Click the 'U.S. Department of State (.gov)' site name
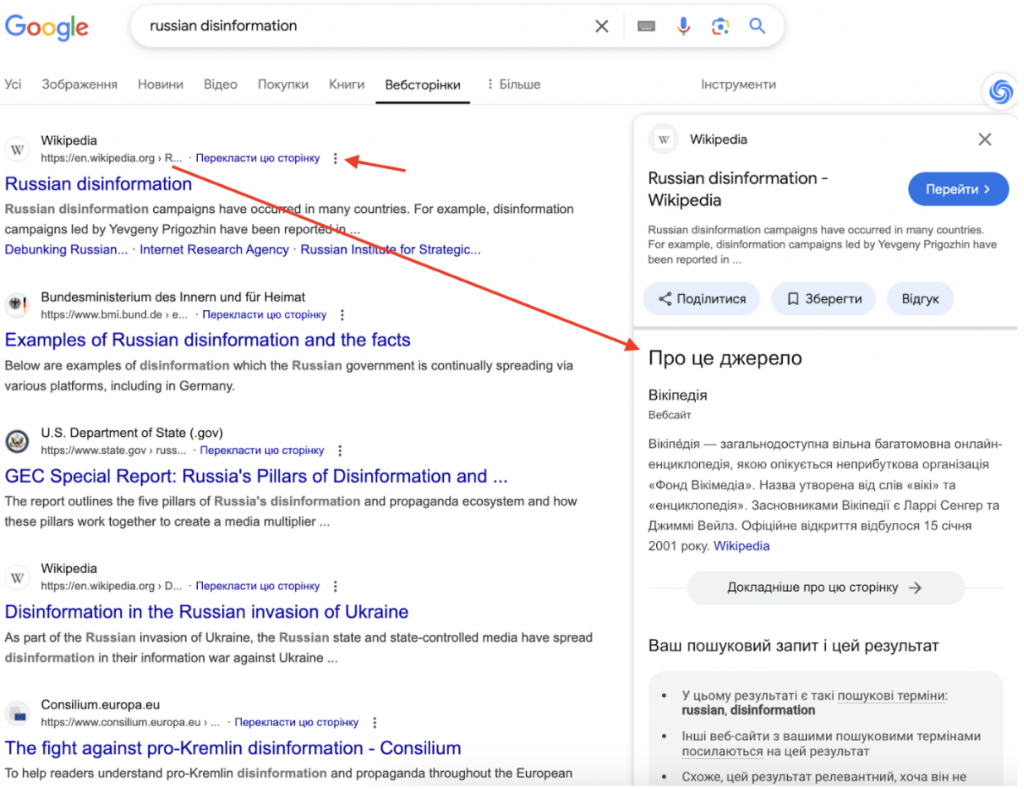Viewport: 1024px width, 789px height. pos(132,433)
